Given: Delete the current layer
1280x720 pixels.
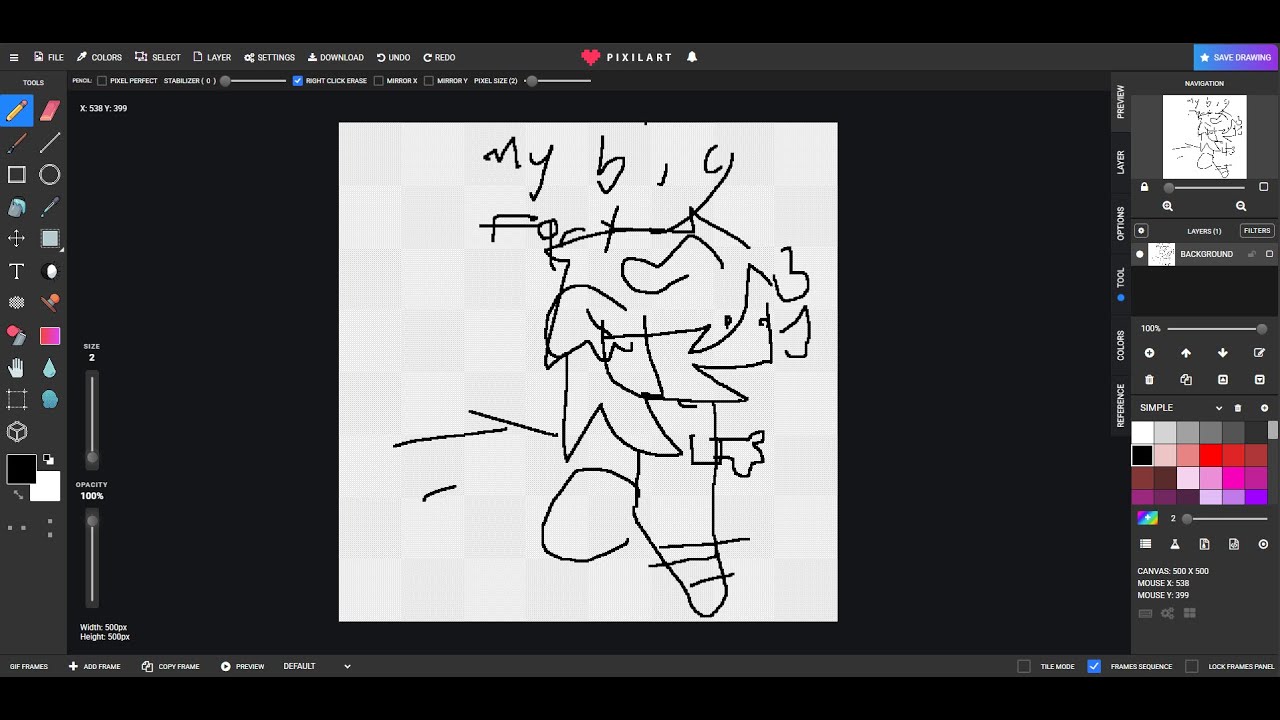Looking at the screenshot, I should click(1149, 380).
